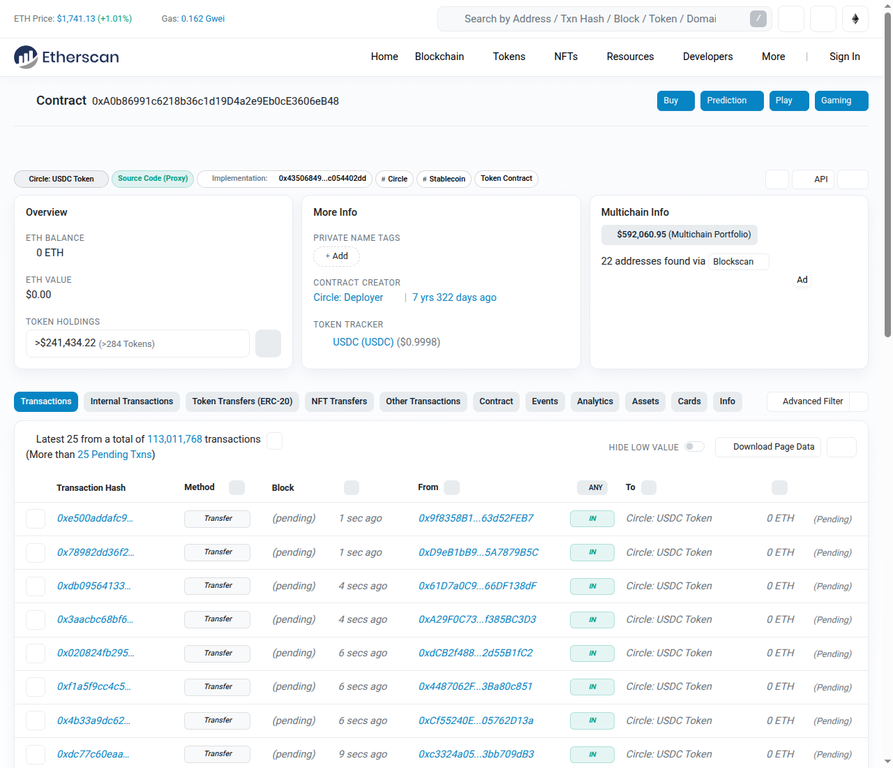The image size is (893, 768).
Task: Open the Contract tab
Action: [496, 401]
